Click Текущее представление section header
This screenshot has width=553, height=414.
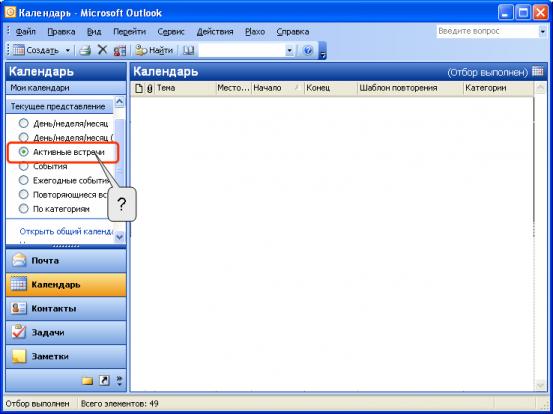point(59,106)
